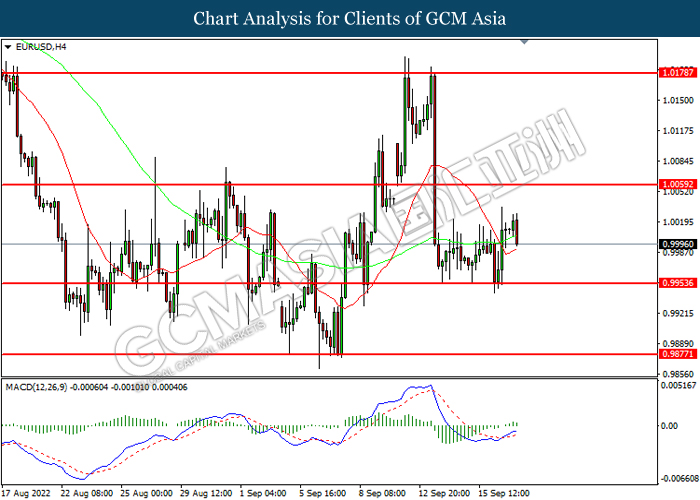Click the 29 Aug 12:00 time label
Screen dimensions: 700x500
pyautogui.click(x=206, y=493)
